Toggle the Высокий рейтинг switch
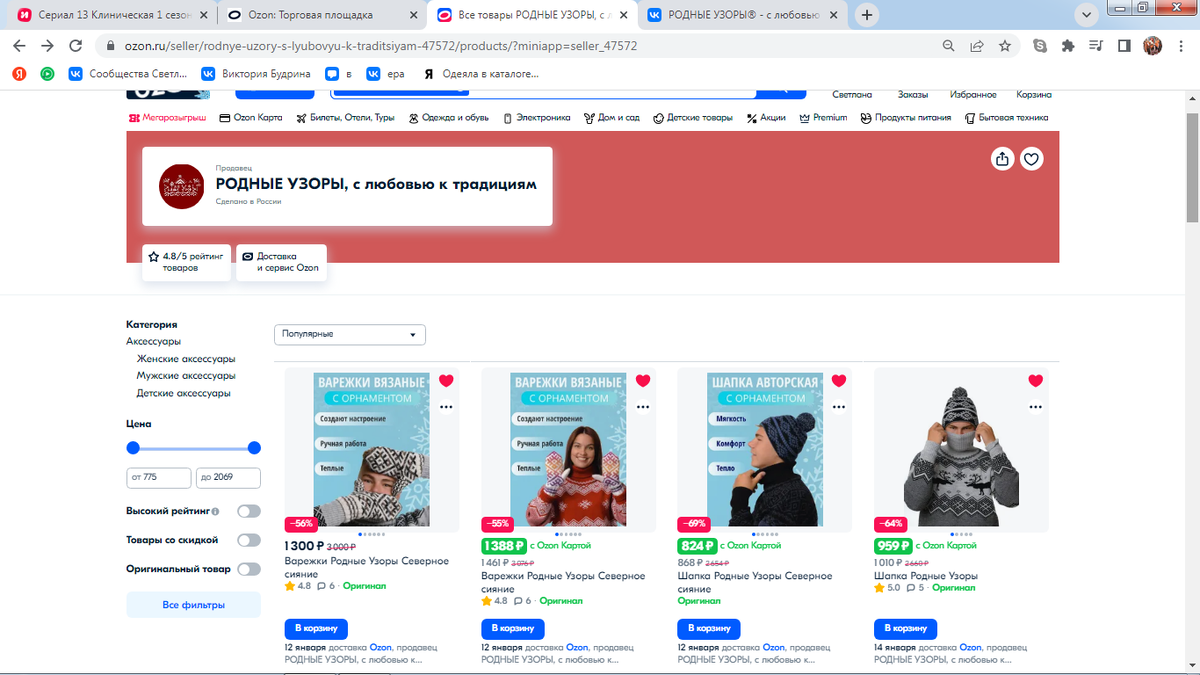This screenshot has width=1200, height=675. point(248,511)
